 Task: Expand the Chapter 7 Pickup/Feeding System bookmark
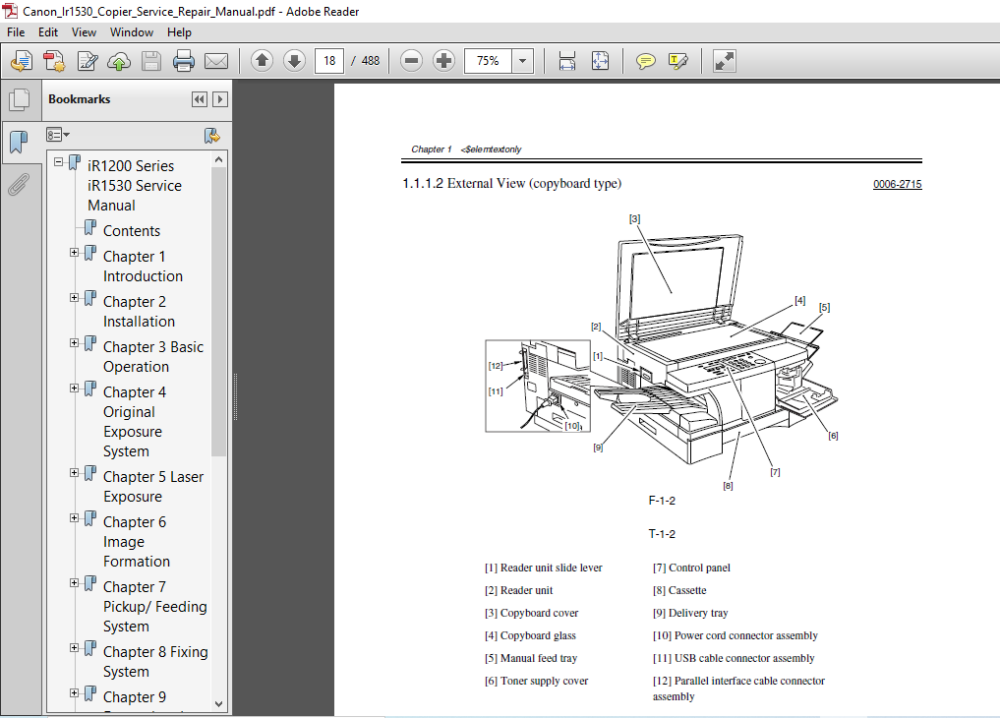click(75, 583)
